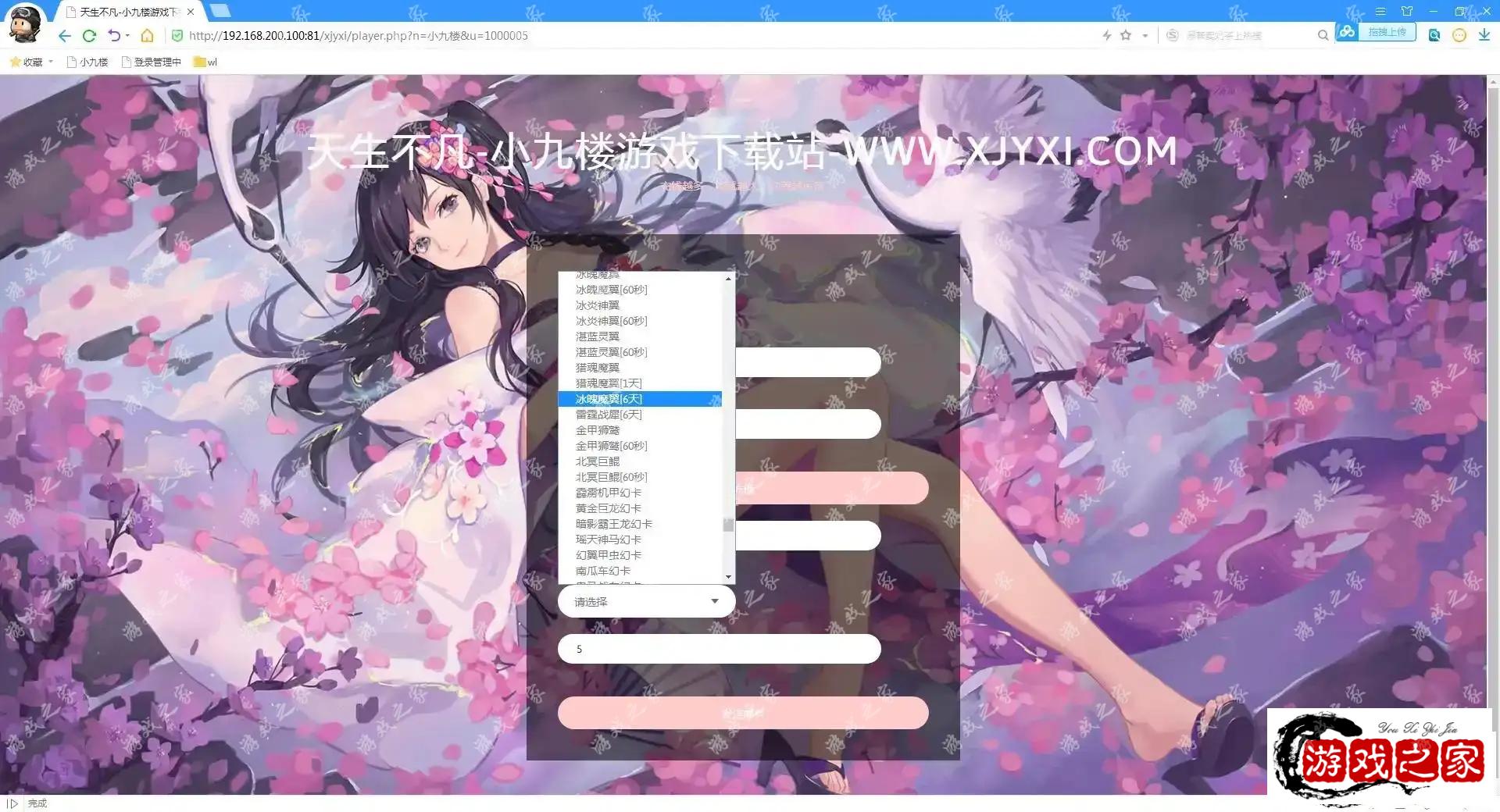Click the shirt-shaped skin theme icon
This screenshot has width=1500, height=812.
click(1406, 11)
